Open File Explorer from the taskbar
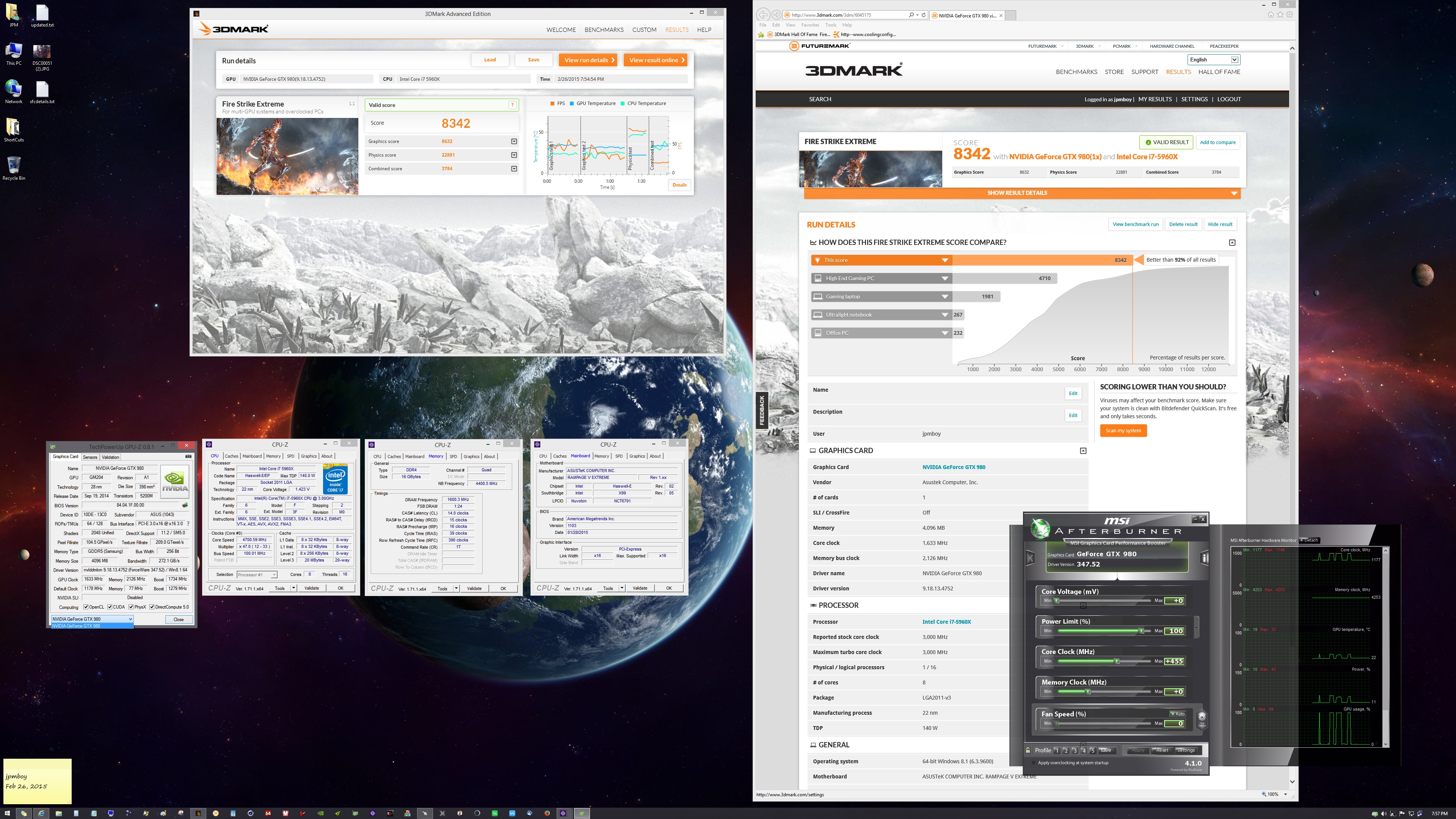Image resolution: width=1456 pixels, height=819 pixels. 59,813
